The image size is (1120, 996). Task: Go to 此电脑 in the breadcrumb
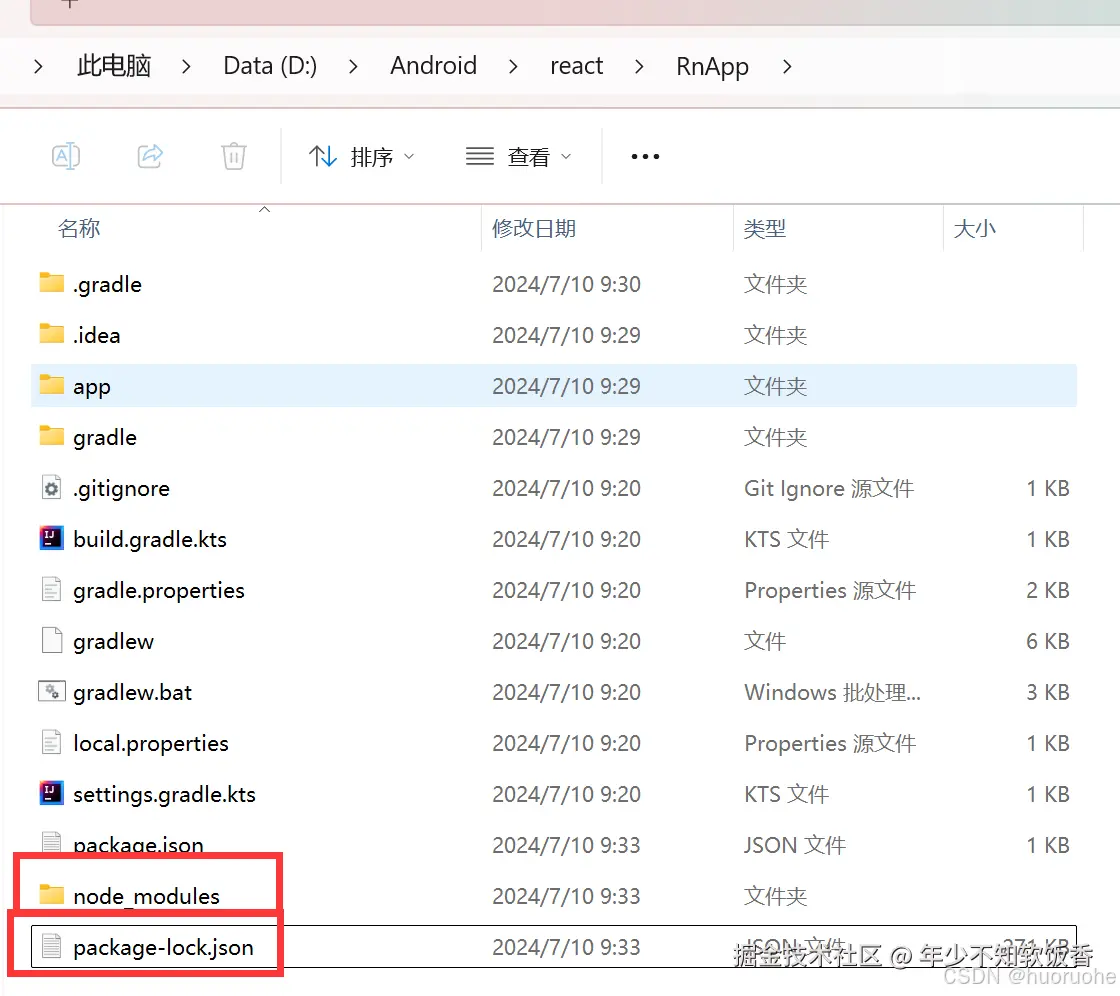point(114,66)
